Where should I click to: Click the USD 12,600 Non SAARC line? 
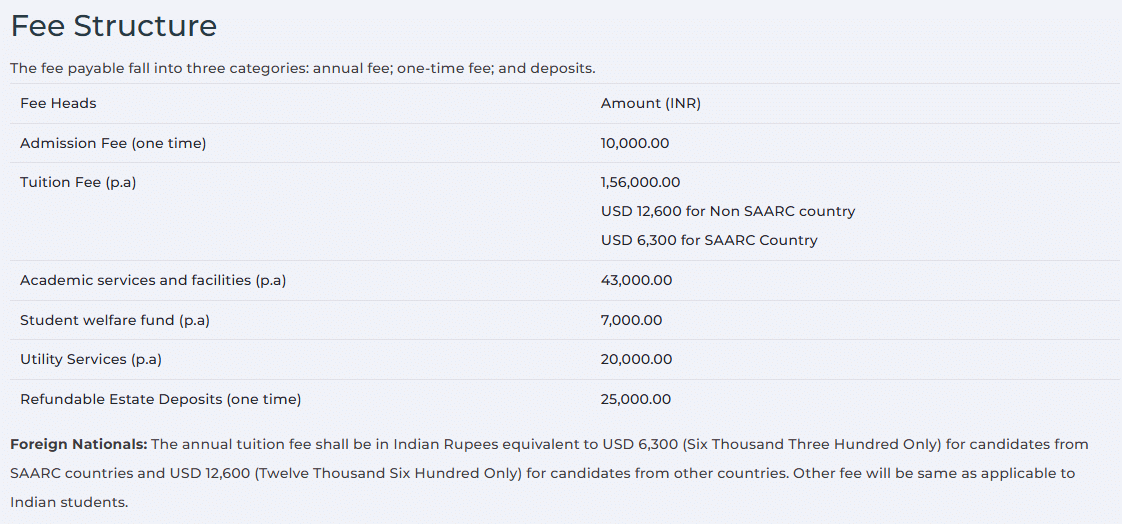click(728, 211)
